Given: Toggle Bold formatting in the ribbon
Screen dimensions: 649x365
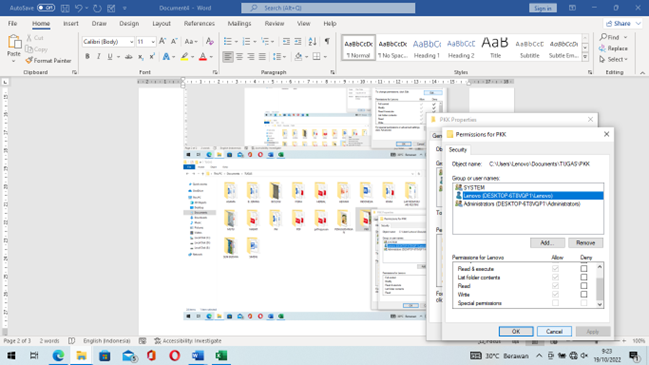Looking at the screenshot, I should pyautogui.click(x=87, y=56).
